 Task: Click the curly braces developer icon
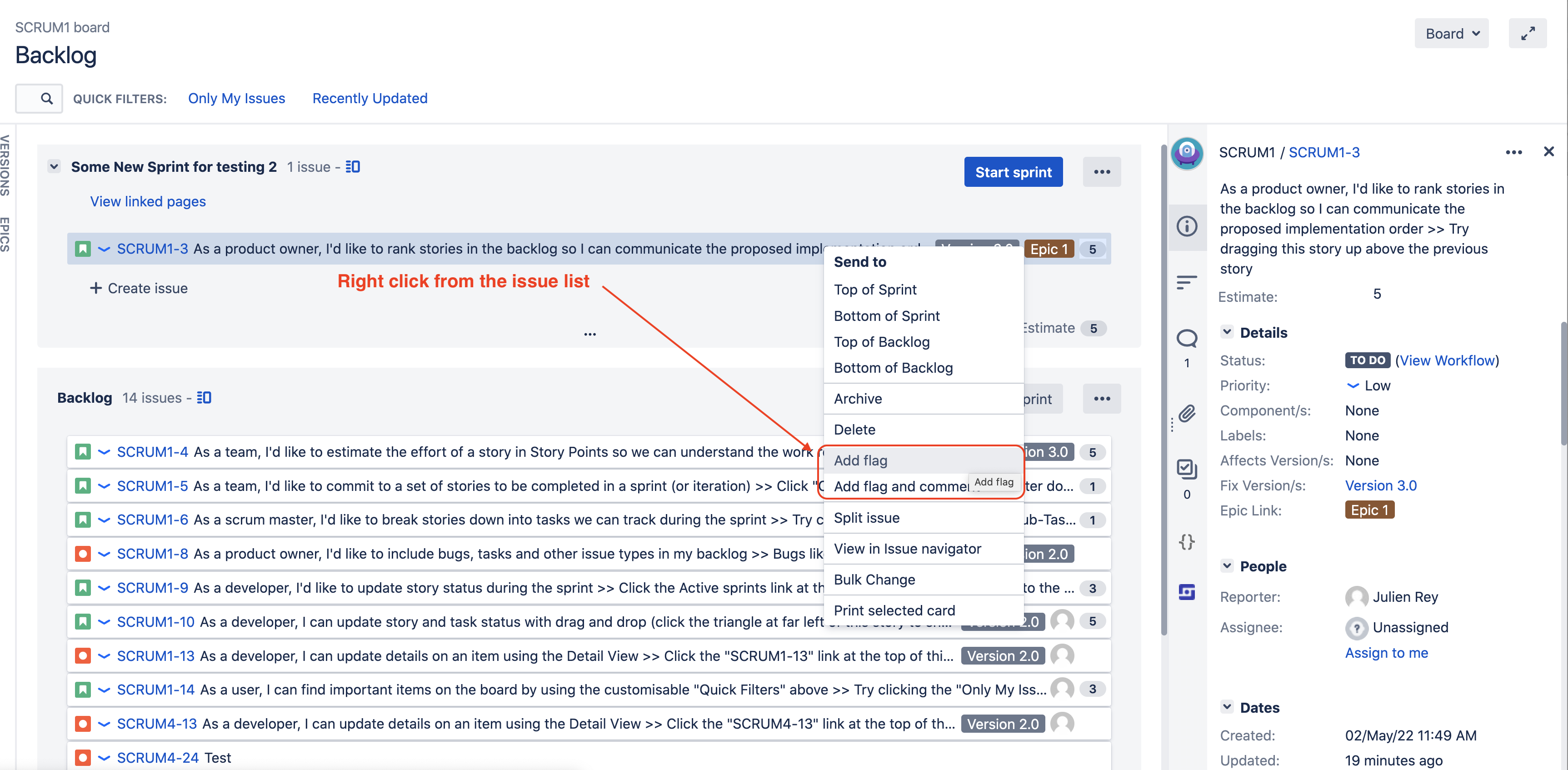[1186, 541]
